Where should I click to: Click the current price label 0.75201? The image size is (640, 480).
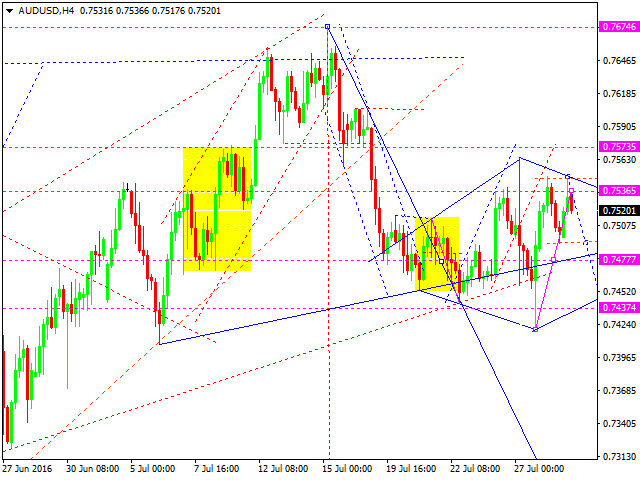(x=619, y=211)
